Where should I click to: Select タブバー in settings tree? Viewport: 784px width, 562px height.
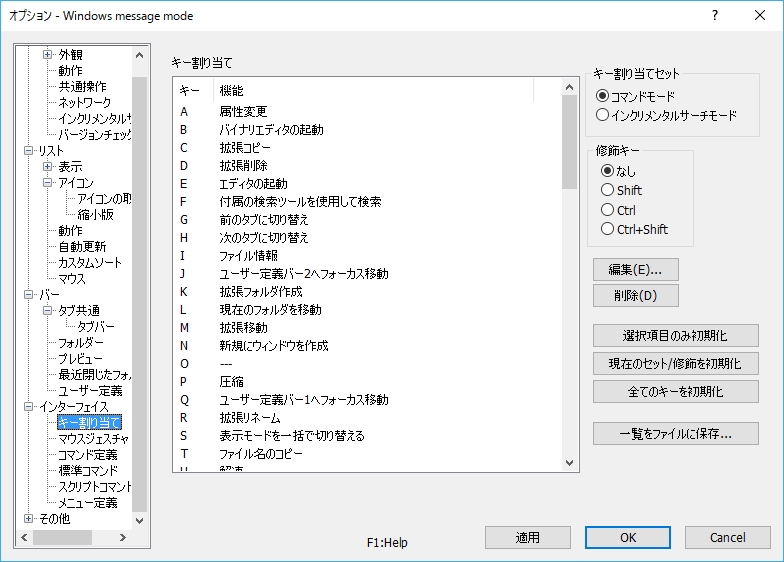(96, 326)
